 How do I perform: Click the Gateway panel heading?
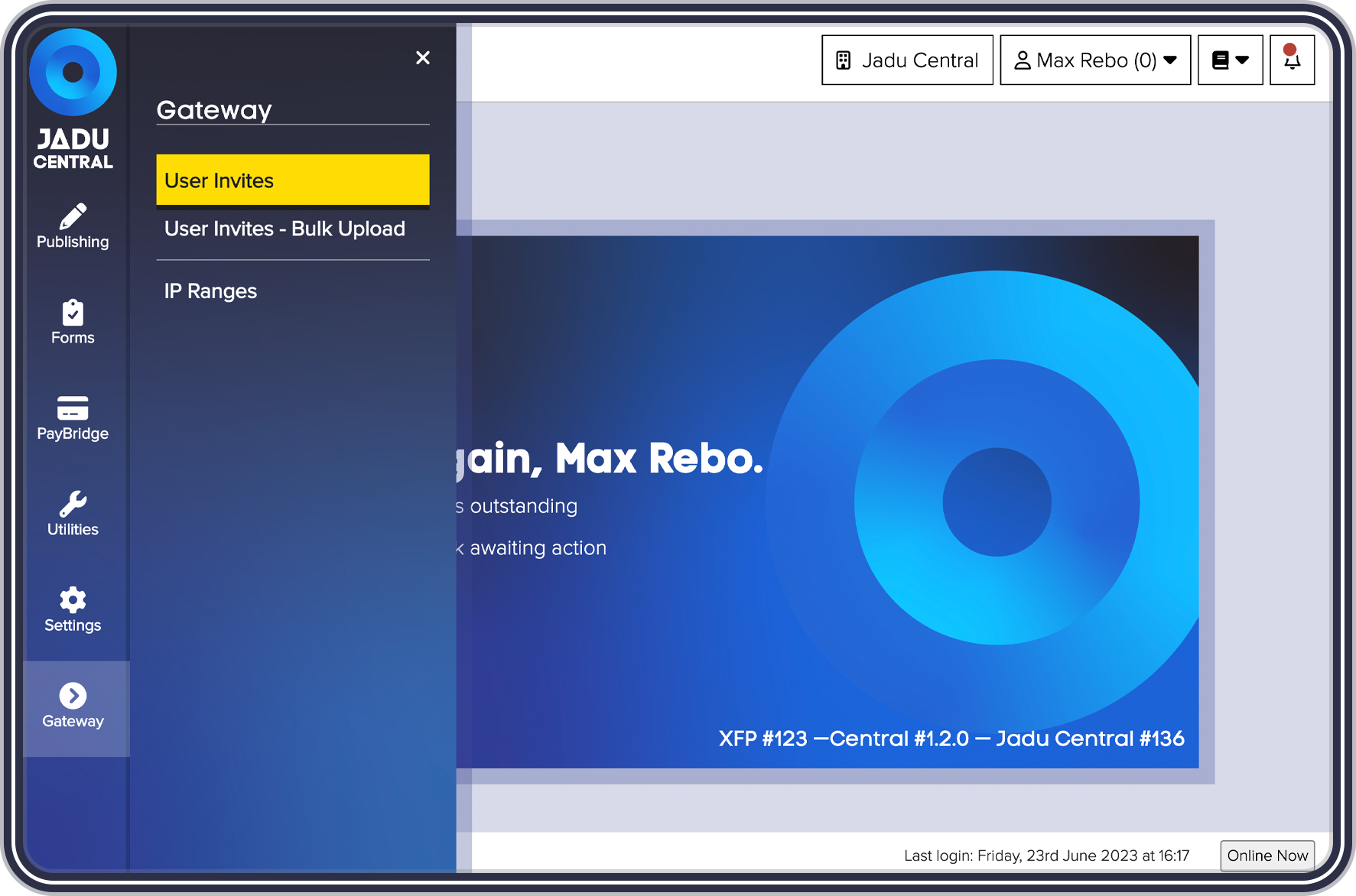(x=214, y=110)
